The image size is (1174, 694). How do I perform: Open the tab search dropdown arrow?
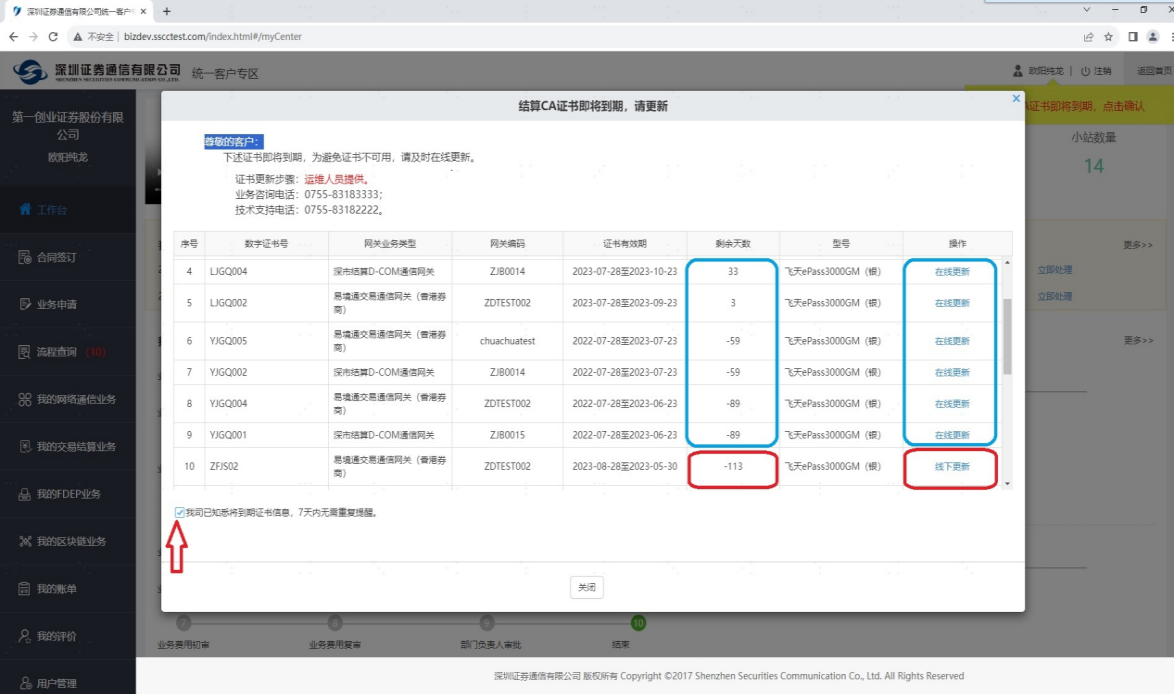pos(1086,10)
